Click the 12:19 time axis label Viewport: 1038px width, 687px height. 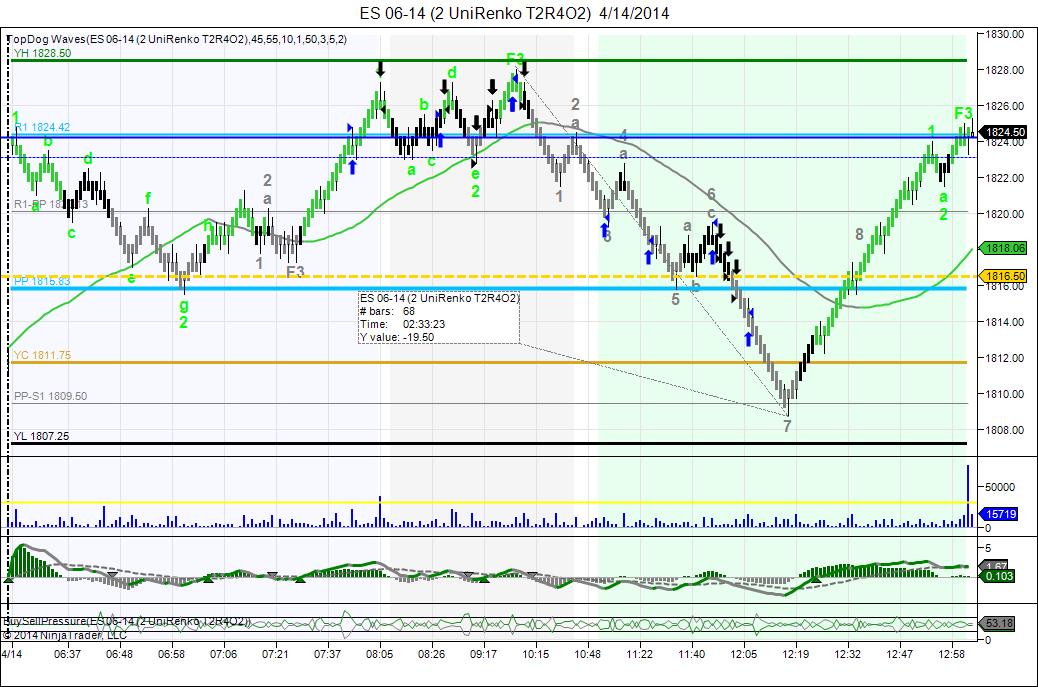tap(795, 654)
